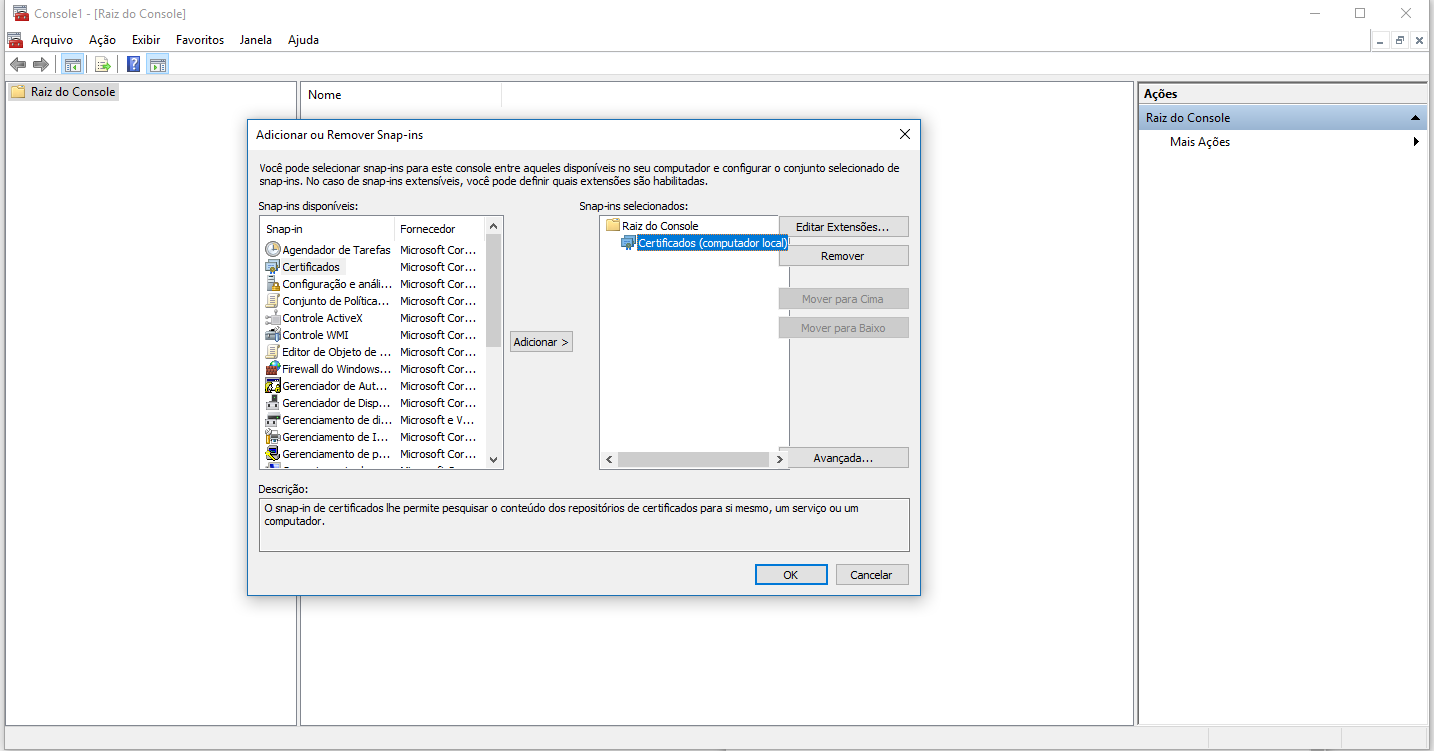Select the Gerenciador de Aut... snap-in icon
1434x751 pixels.
pyautogui.click(x=273, y=386)
